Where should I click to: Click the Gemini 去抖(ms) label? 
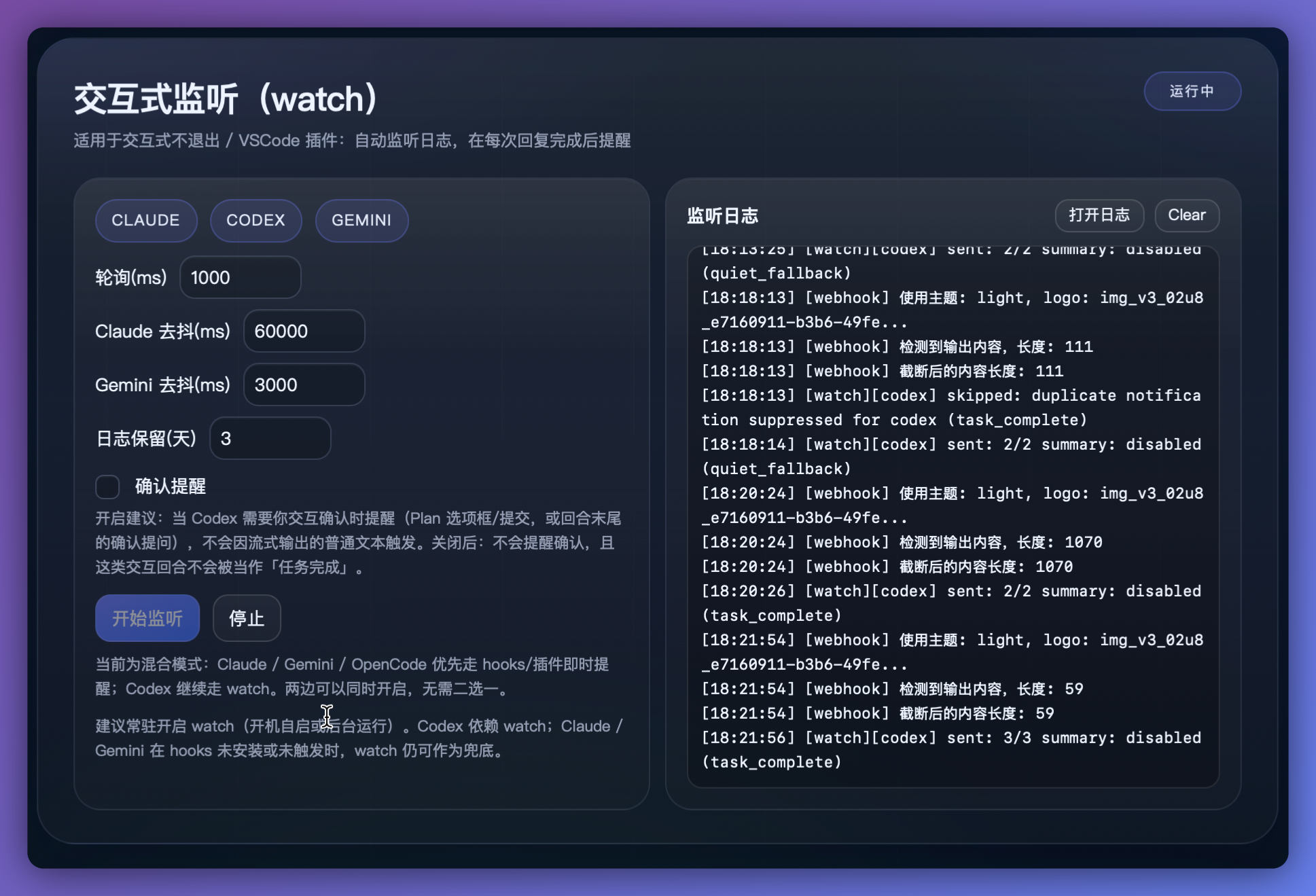tap(162, 384)
